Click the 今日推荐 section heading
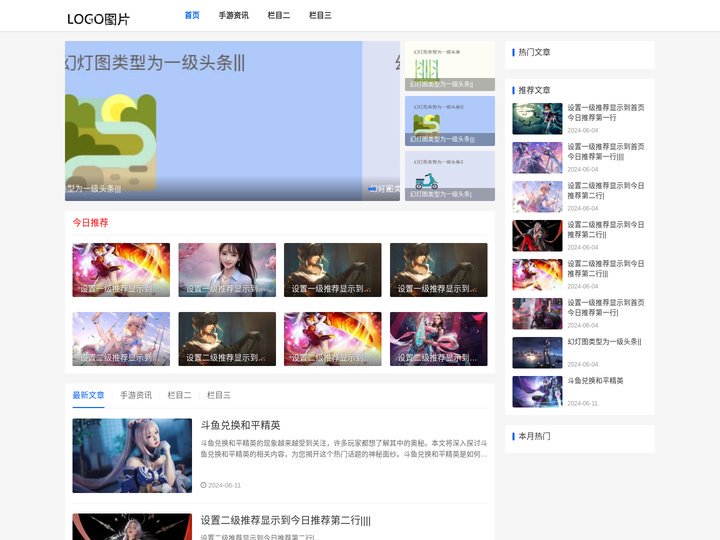The height and width of the screenshot is (540, 720). click(90, 223)
